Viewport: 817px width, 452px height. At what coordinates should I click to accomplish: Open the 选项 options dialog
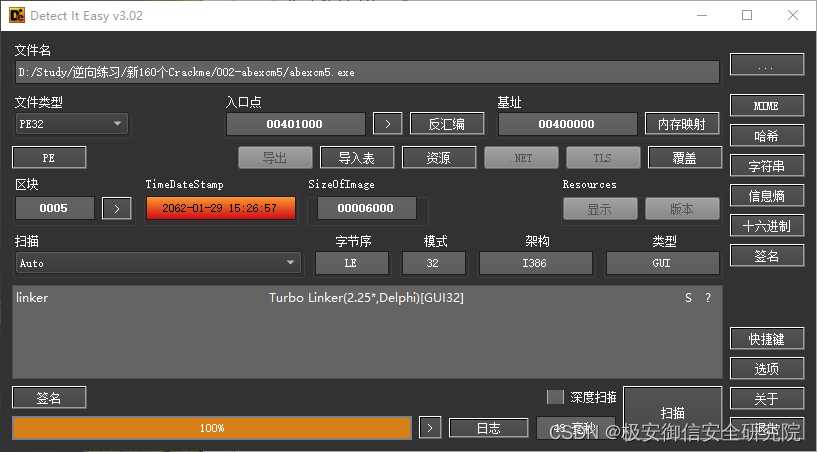coord(766,369)
